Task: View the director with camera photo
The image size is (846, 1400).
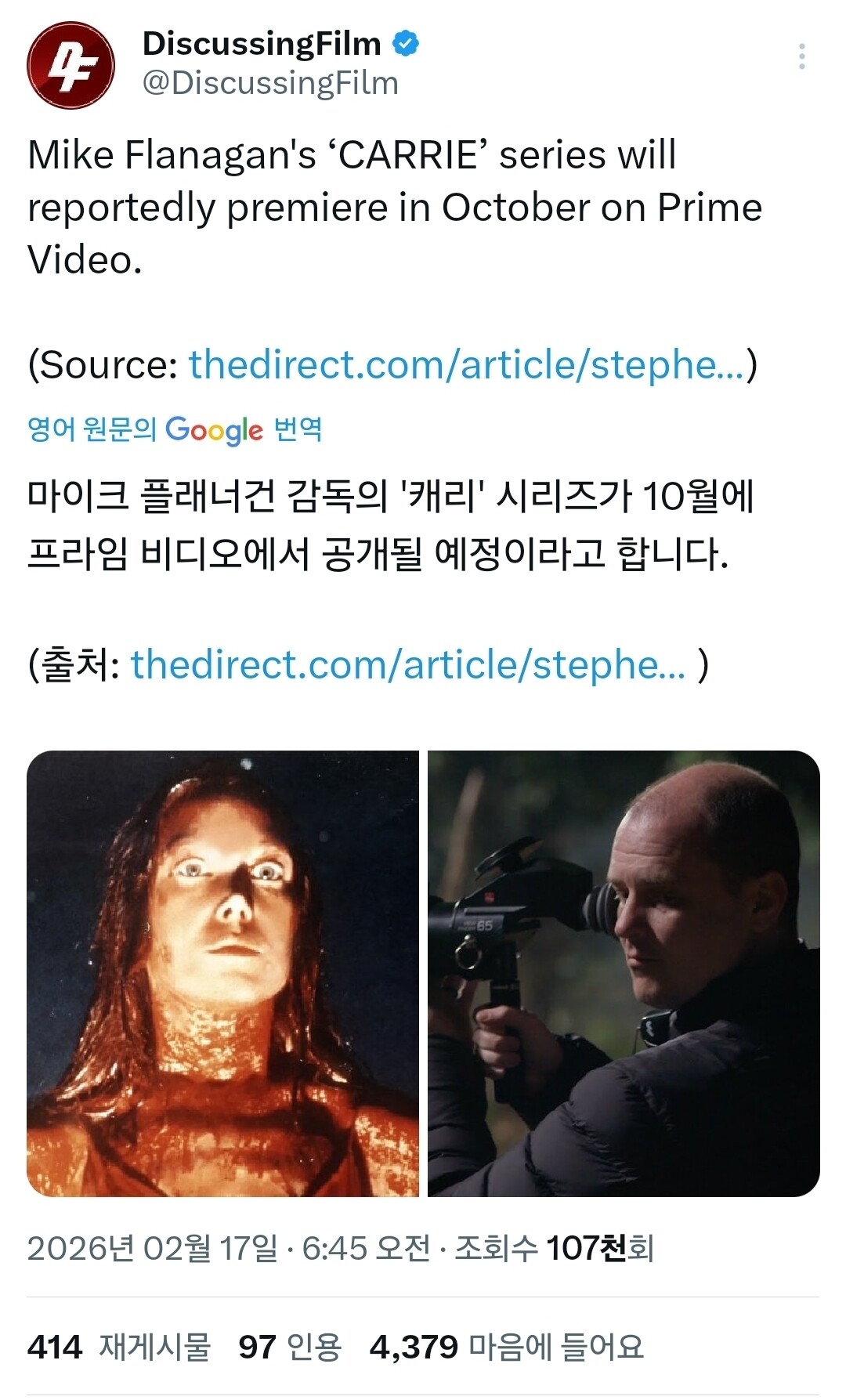Action: (x=624, y=973)
